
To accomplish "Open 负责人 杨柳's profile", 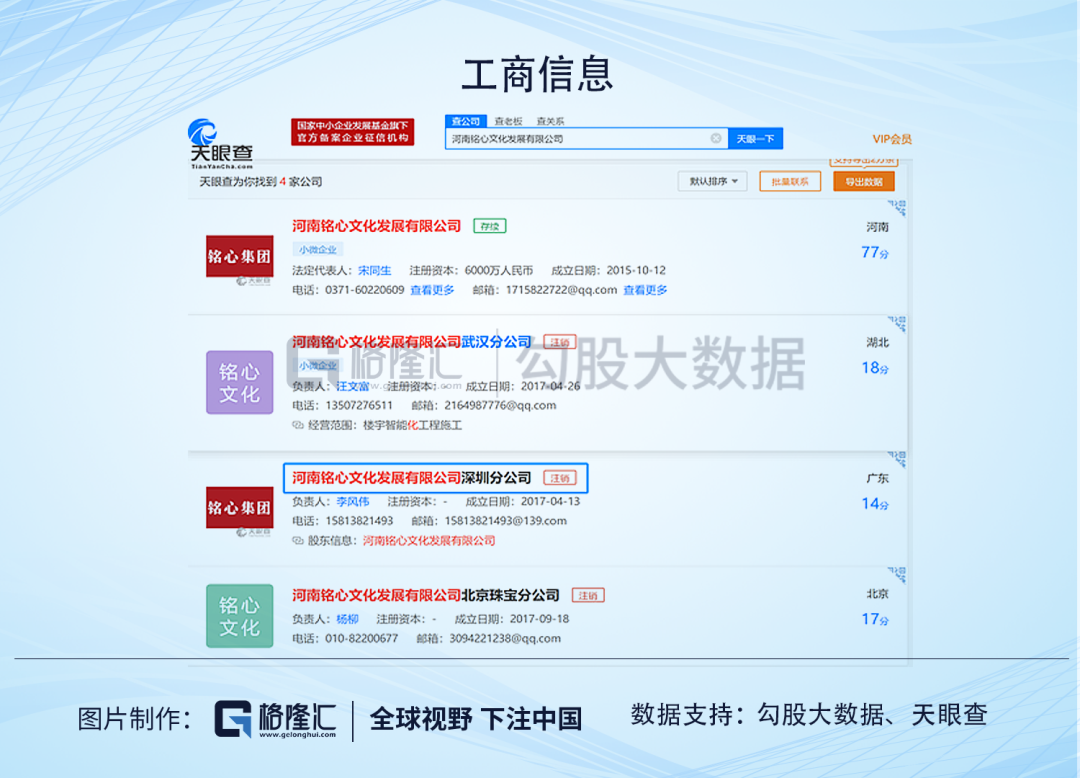I will tap(347, 619).
